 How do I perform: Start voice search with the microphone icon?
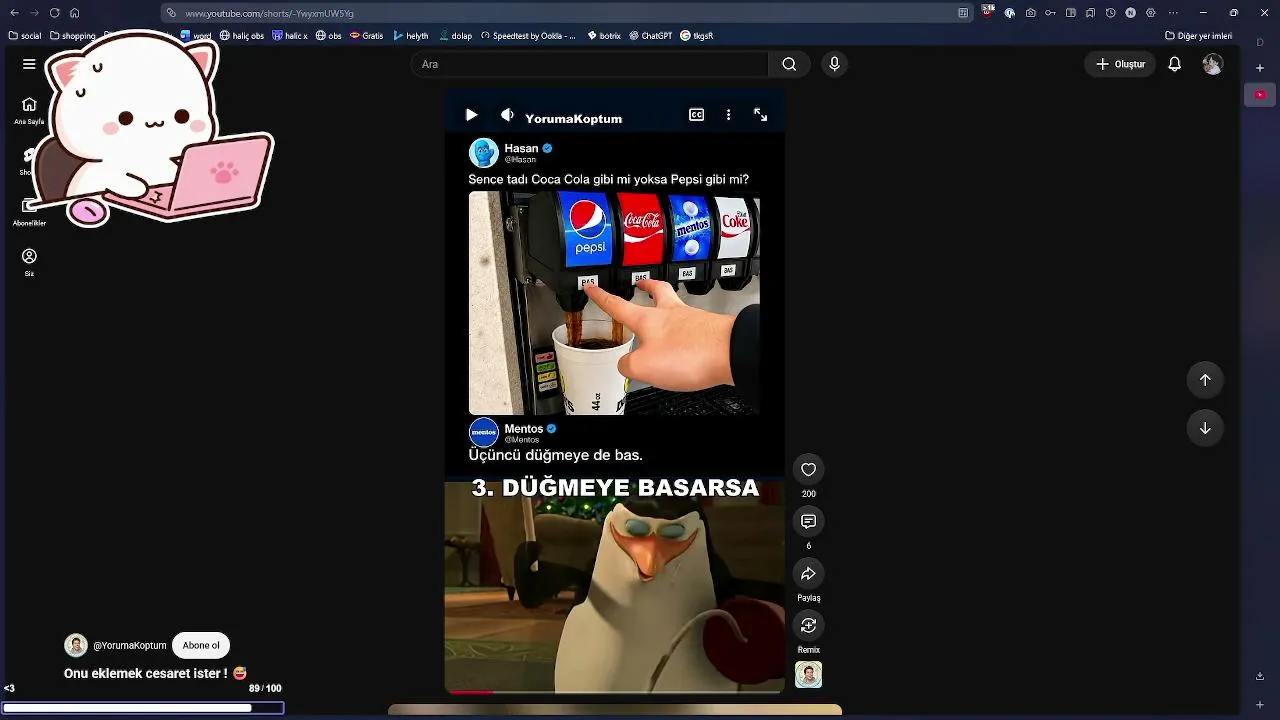(x=835, y=64)
